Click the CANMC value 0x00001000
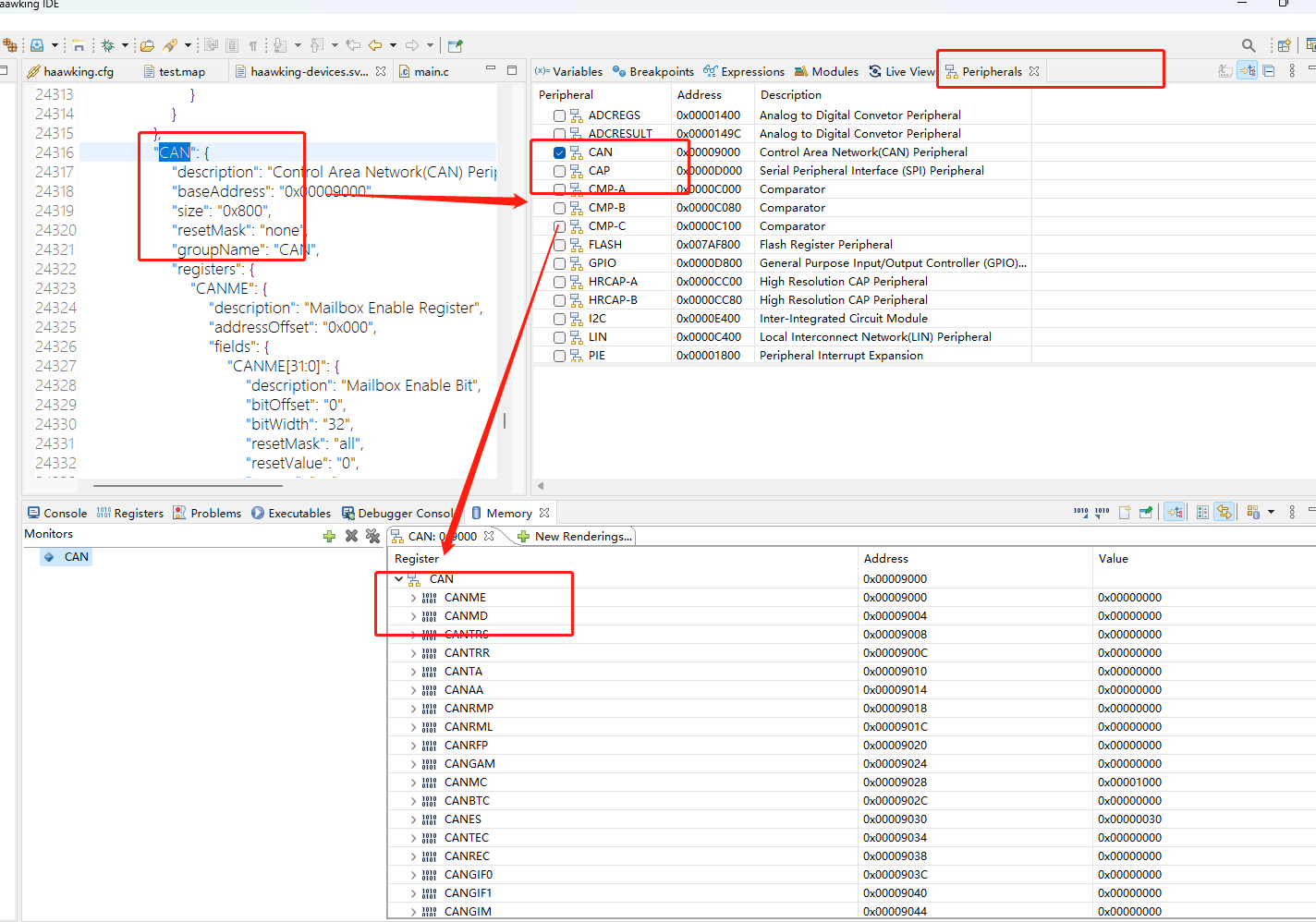This screenshot has width=1316, height=922. click(x=1129, y=782)
